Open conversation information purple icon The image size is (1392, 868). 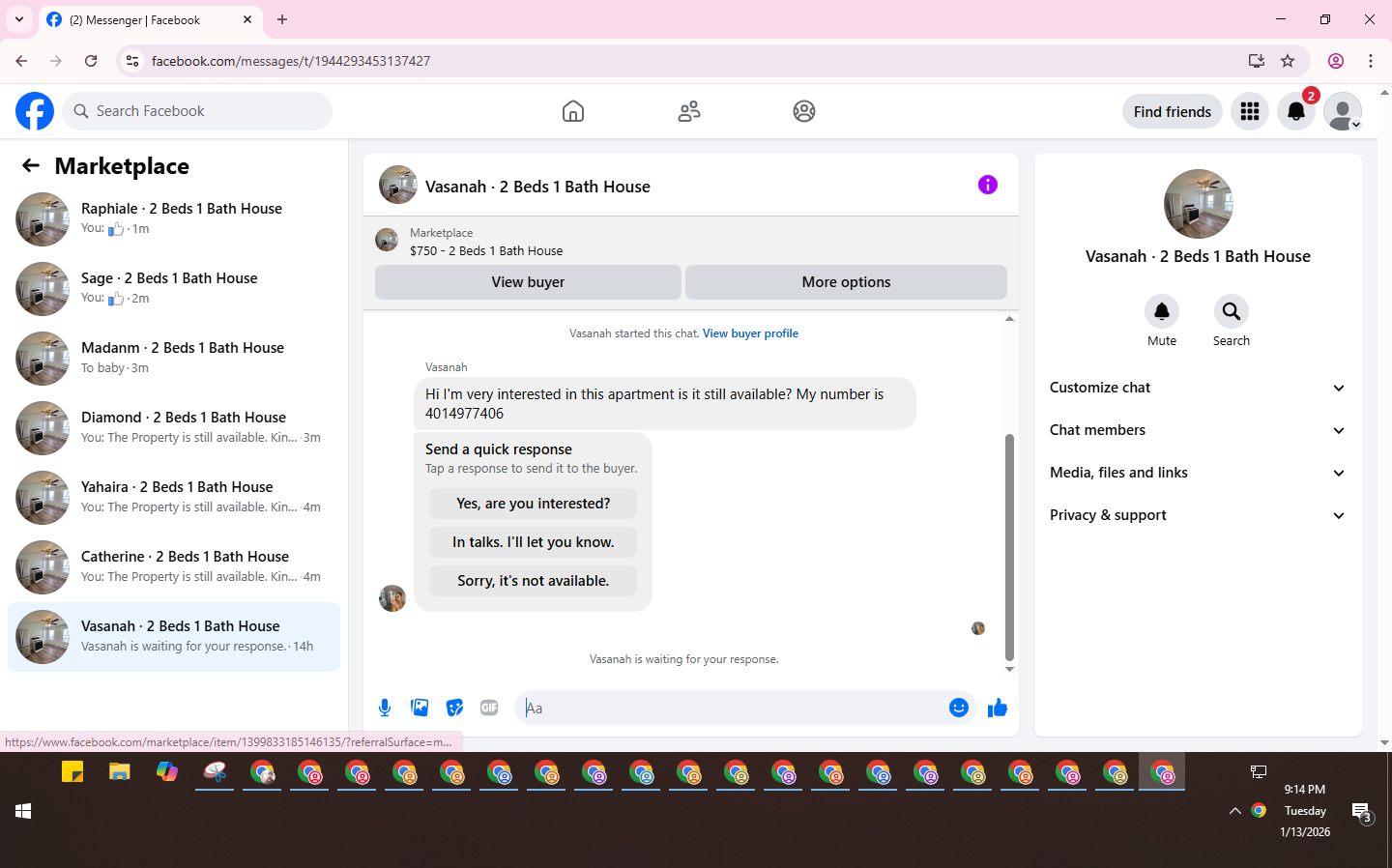(987, 185)
